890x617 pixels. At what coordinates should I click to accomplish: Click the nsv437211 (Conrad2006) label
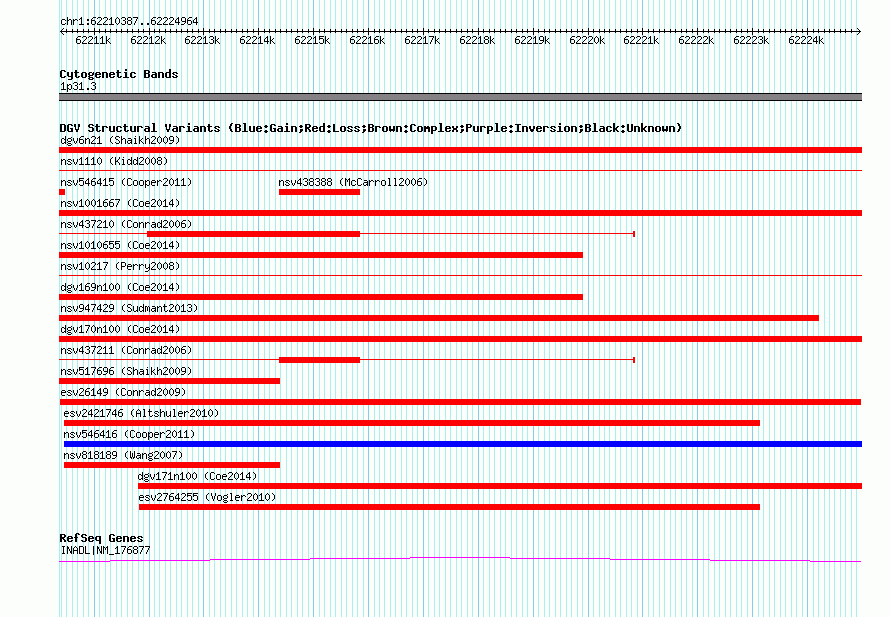click(x=126, y=350)
